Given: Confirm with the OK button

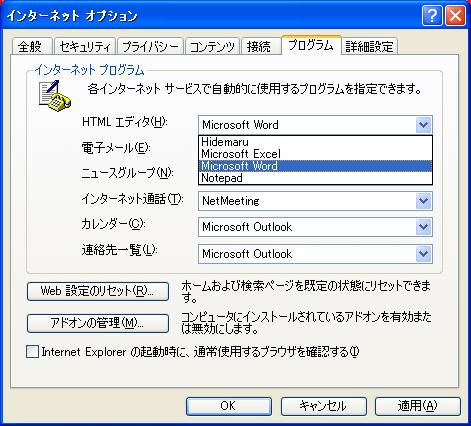Looking at the screenshot, I should pyautogui.click(x=229, y=406).
